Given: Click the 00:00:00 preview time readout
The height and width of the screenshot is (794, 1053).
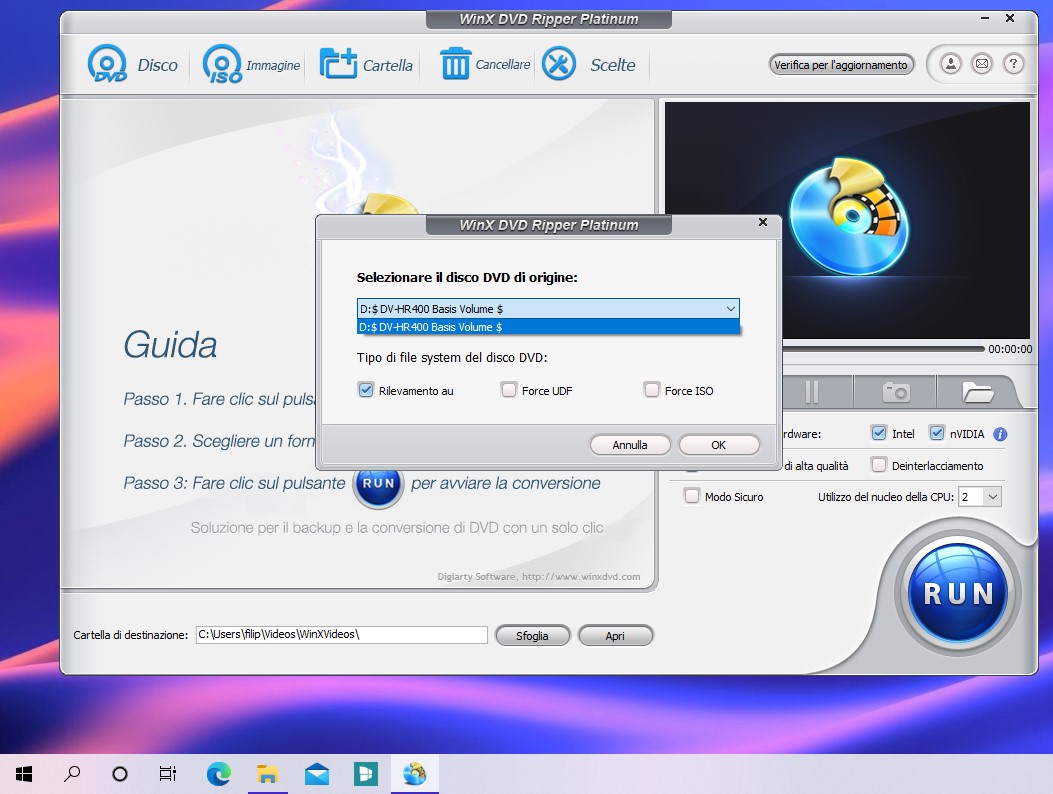Looking at the screenshot, I should pos(1010,349).
